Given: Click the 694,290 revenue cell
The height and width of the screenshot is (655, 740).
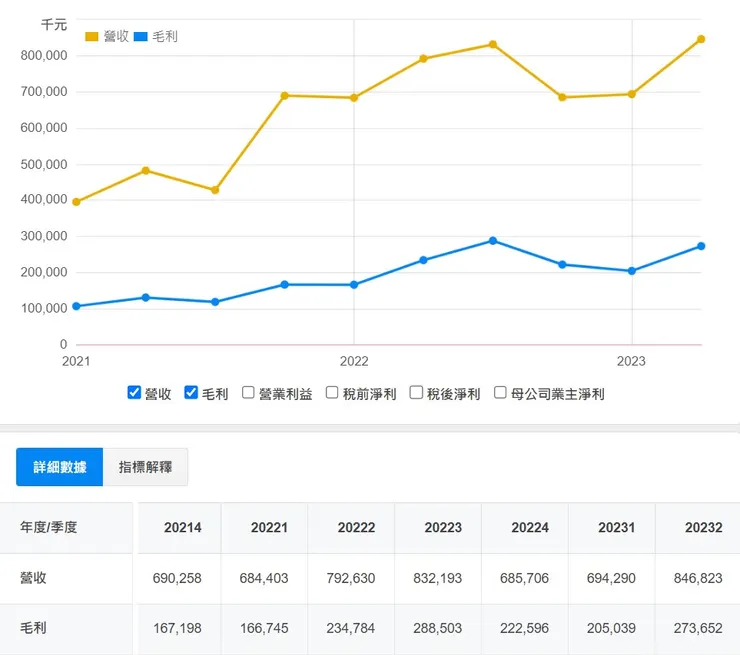Looking at the screenshot, I should click(611, 578).
